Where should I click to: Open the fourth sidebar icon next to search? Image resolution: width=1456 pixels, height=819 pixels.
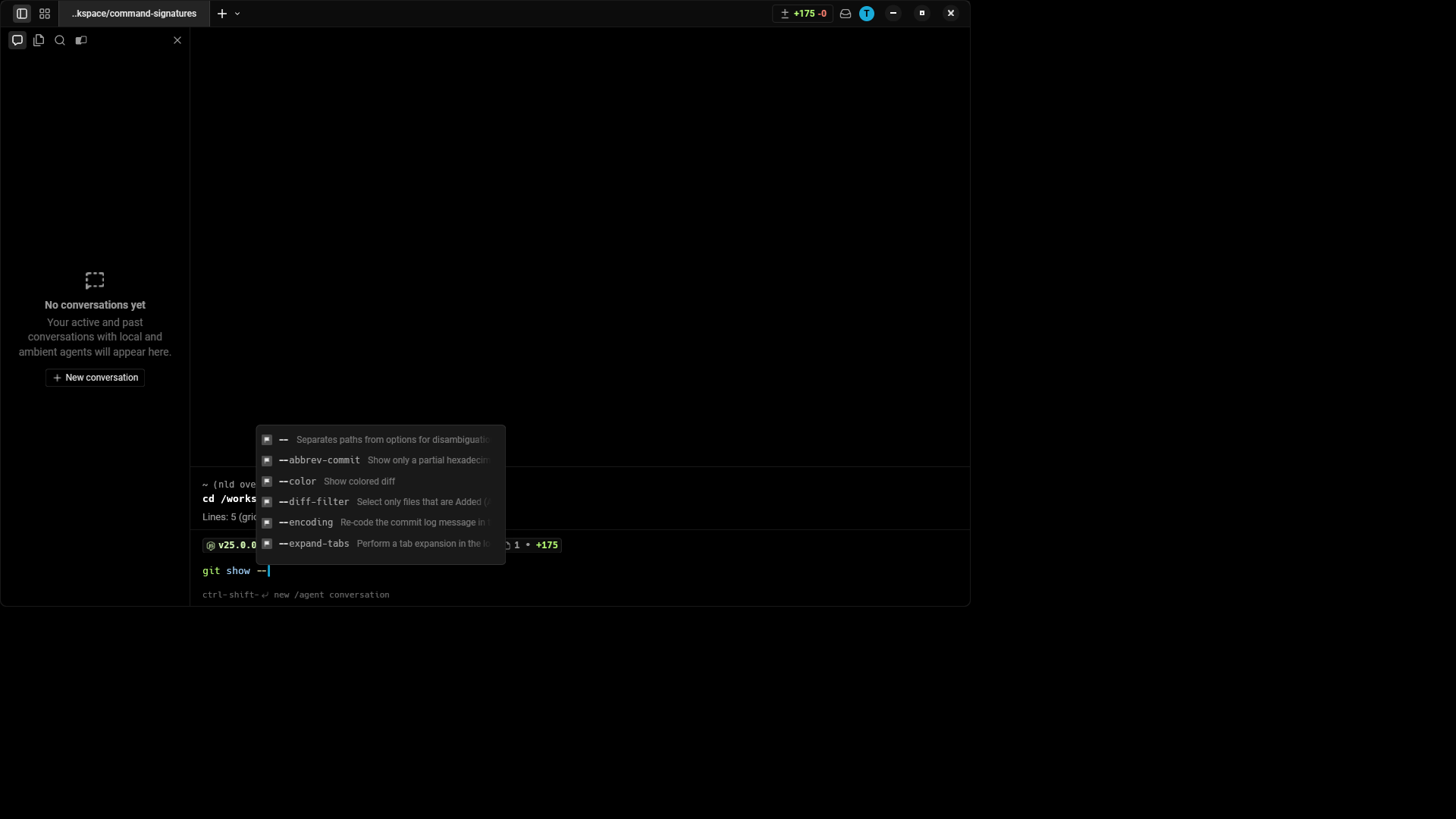81,40
